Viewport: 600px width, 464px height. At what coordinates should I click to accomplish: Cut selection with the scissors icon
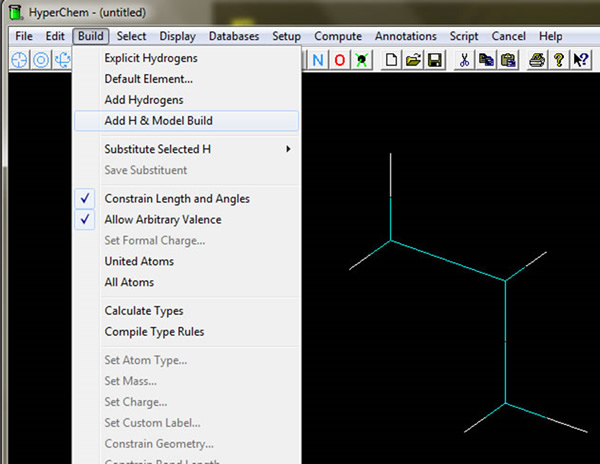click(x=464, y=60)
